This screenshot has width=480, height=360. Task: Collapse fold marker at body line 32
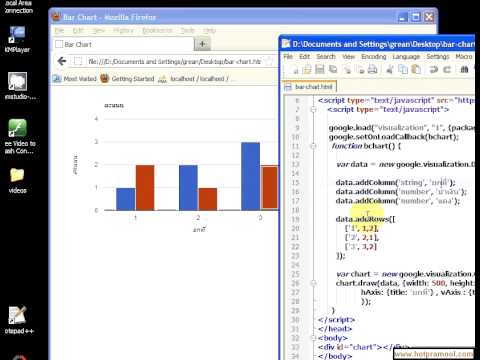[313, 338]
